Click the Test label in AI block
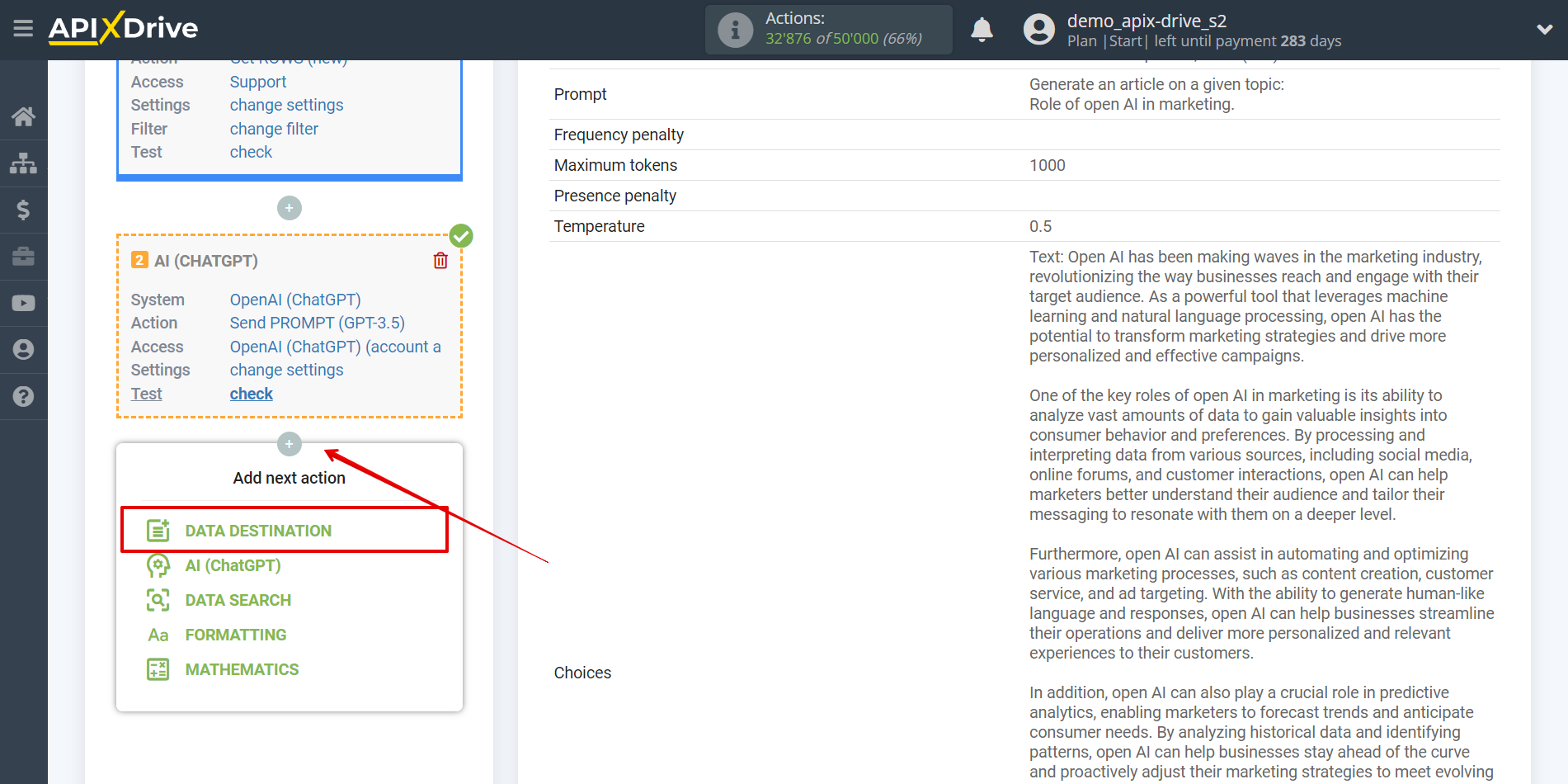The width and height of the screenshot is (1568, 784). 146,394
